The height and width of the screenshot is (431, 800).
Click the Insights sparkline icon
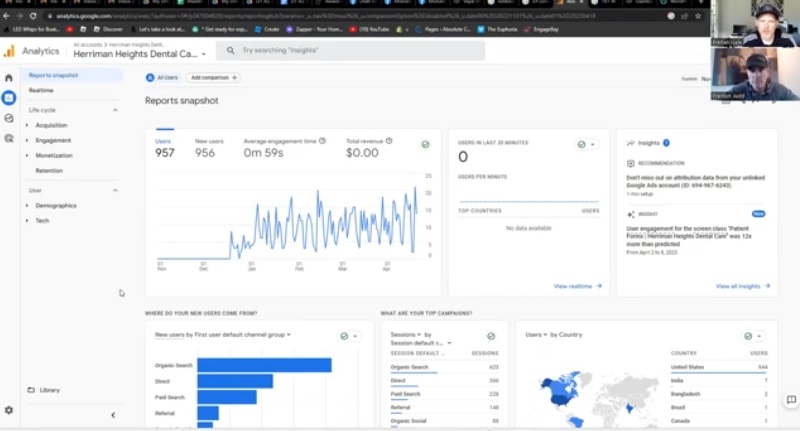click(631, 143)
